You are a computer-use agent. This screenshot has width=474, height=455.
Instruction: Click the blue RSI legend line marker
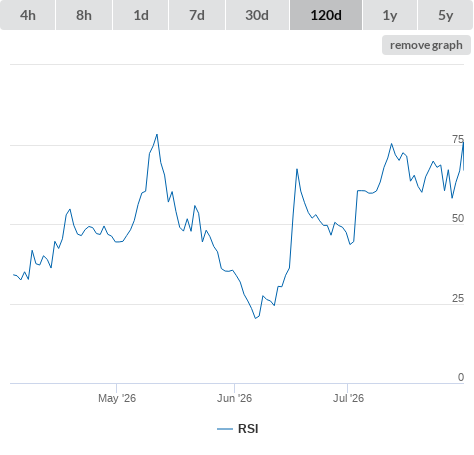coord(225,429)
